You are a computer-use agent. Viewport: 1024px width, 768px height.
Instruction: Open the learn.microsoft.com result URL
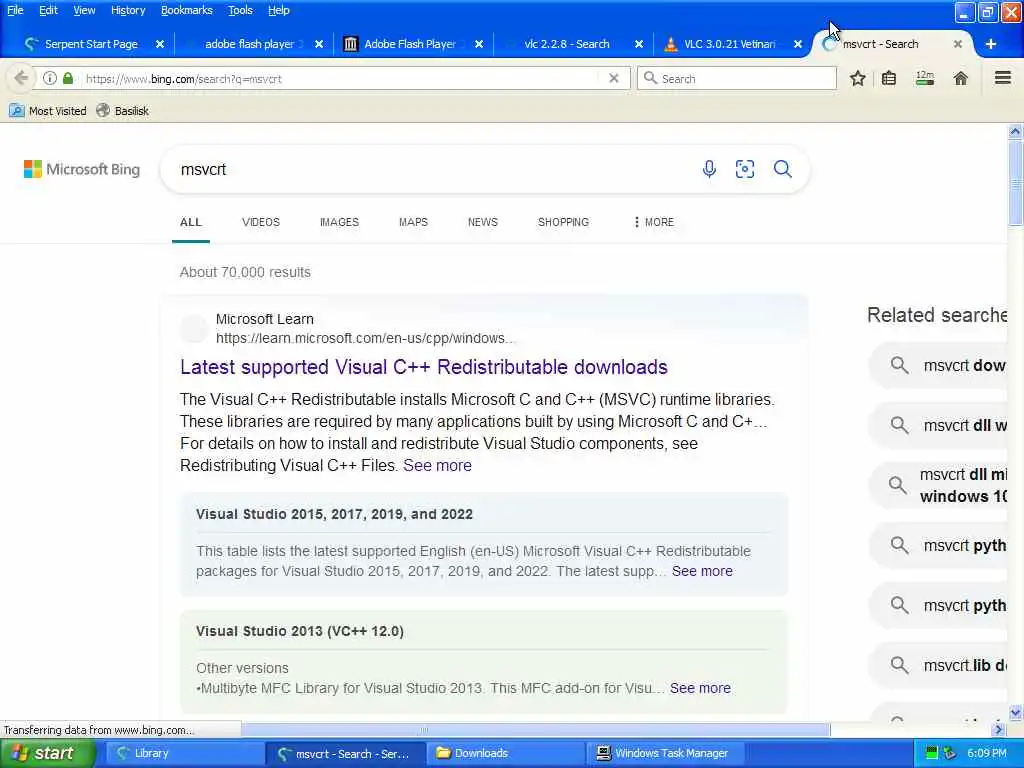click(x=365, y=338)
